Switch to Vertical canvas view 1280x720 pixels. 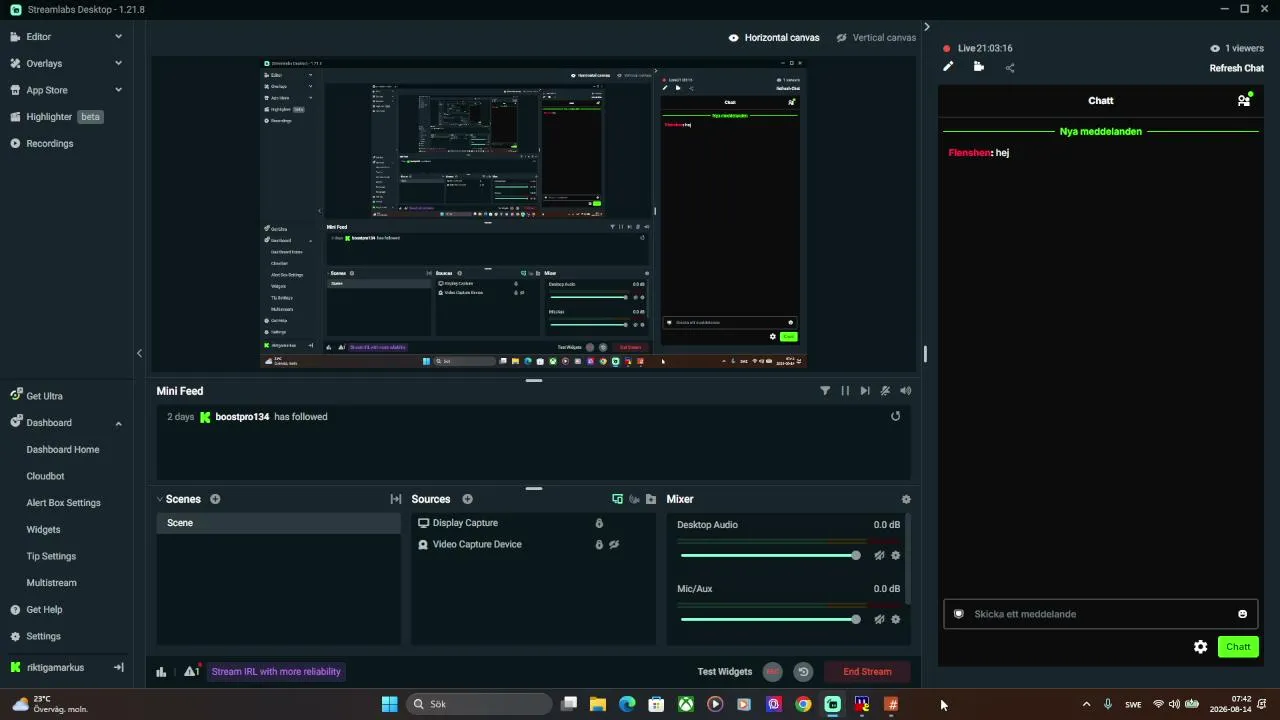876,38
